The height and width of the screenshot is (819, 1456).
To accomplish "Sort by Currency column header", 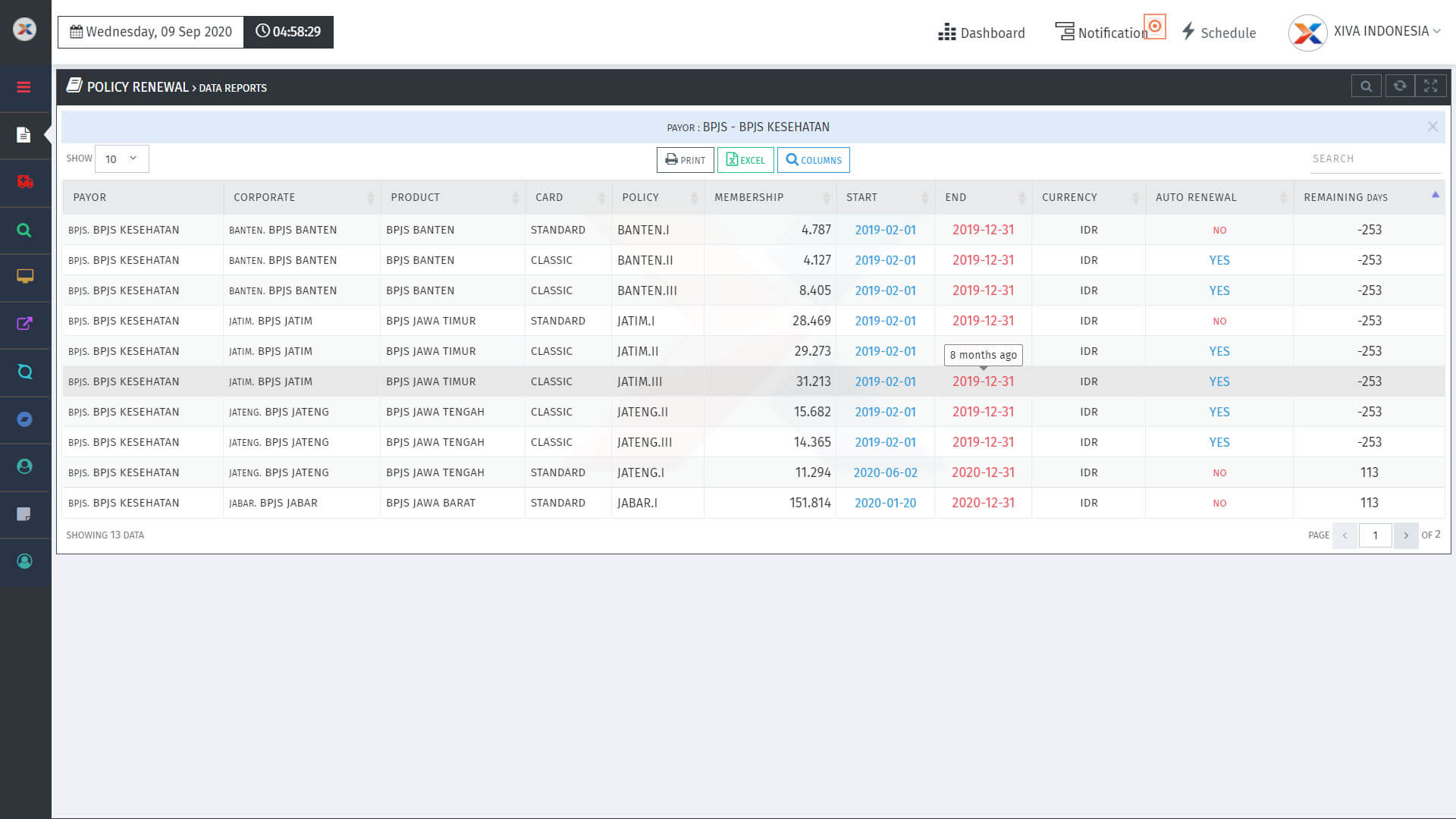I will click(1088, 197).
